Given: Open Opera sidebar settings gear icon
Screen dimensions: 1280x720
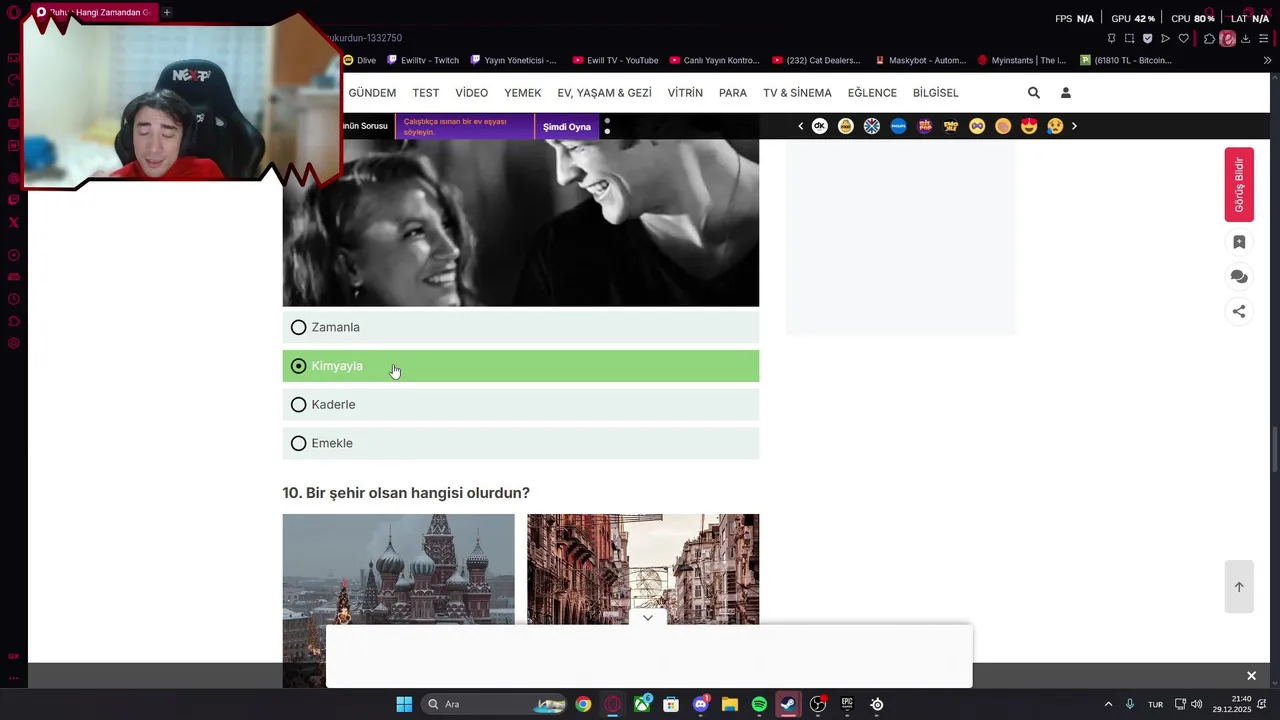Looking at the screenshot, I should point(13,343).
